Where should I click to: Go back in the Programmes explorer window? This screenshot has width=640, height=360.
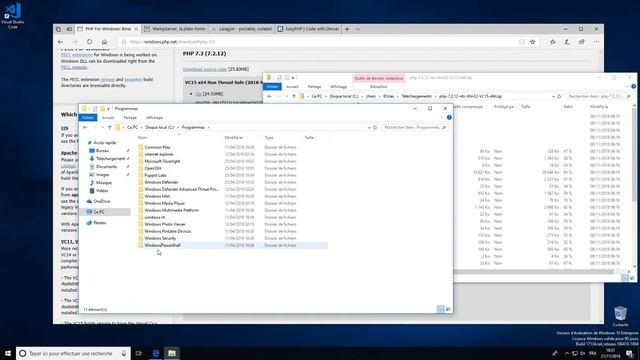click(85, 127)
